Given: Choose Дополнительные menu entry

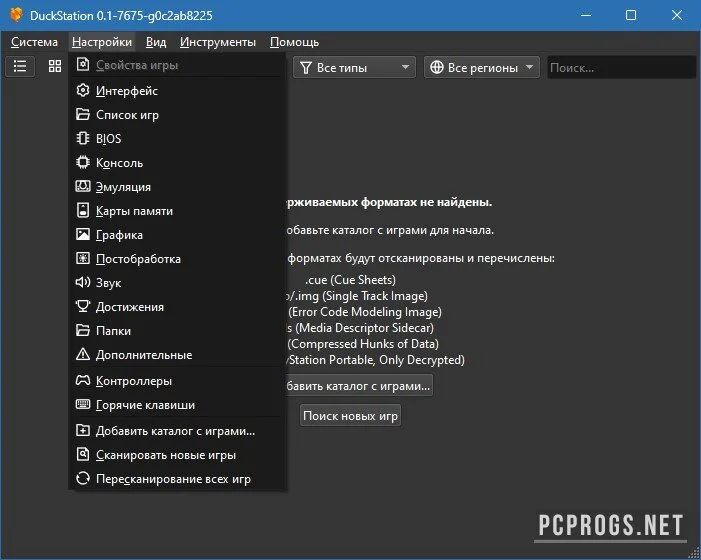Looking at the screenshot, I should coord(178,354).
